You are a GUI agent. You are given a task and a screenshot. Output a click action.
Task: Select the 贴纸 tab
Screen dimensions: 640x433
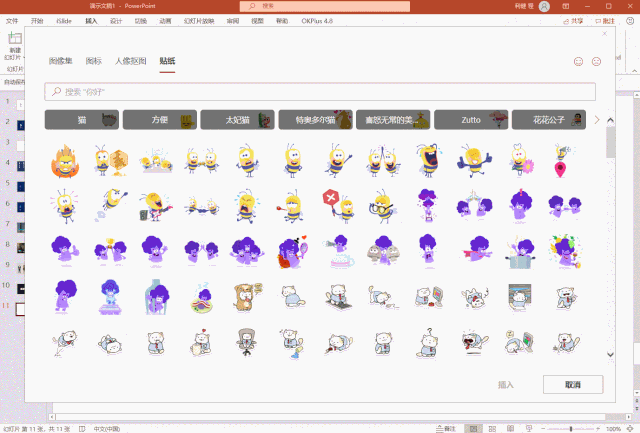167,61
